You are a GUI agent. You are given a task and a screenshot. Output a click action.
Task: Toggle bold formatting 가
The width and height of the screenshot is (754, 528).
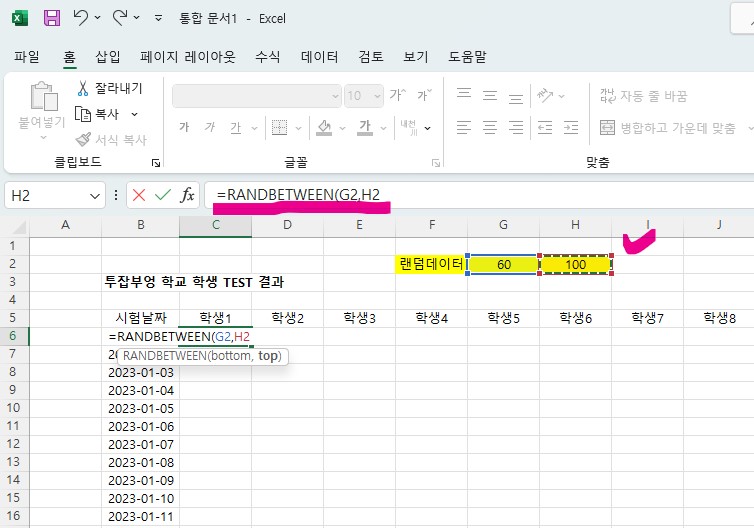pyautogui.click(x=184, y=127)
